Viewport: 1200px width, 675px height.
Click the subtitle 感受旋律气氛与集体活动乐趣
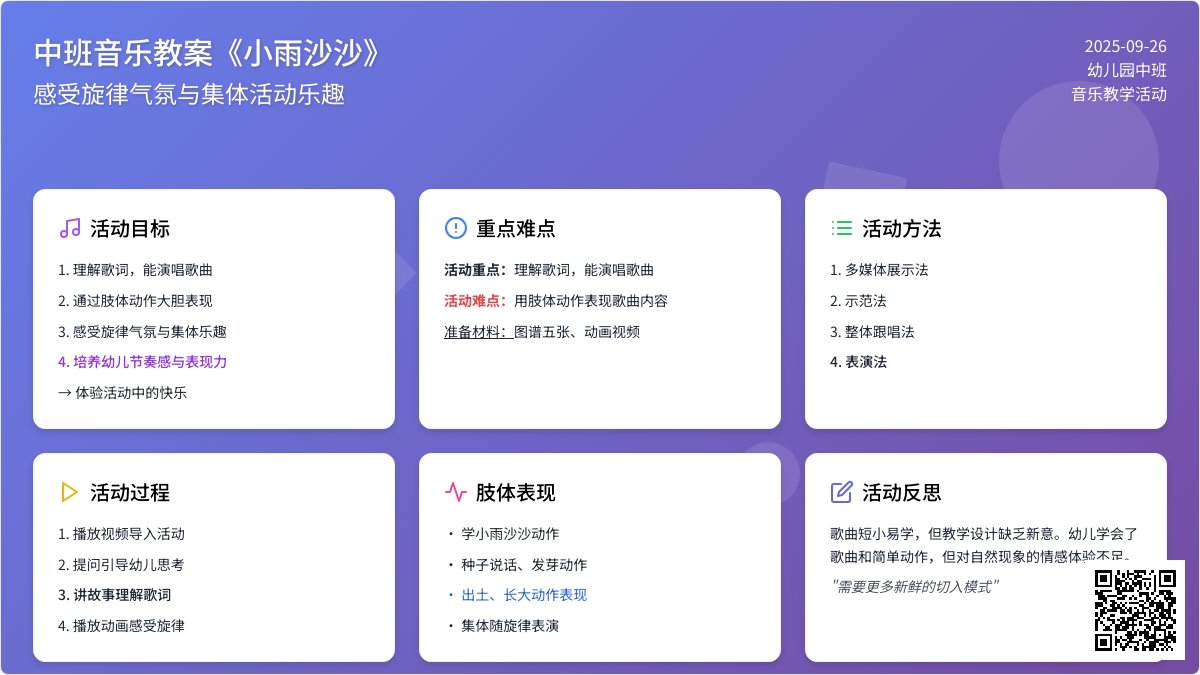(189, 95)
